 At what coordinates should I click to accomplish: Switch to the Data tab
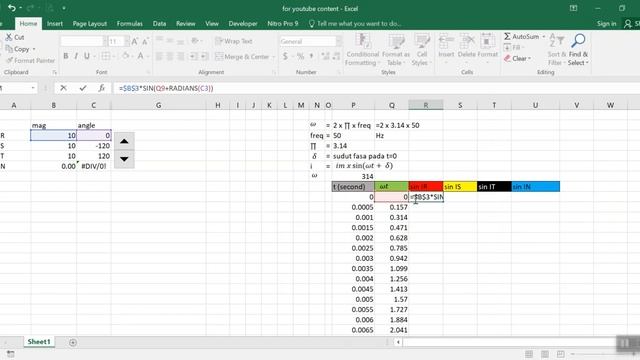pos(159,24)
